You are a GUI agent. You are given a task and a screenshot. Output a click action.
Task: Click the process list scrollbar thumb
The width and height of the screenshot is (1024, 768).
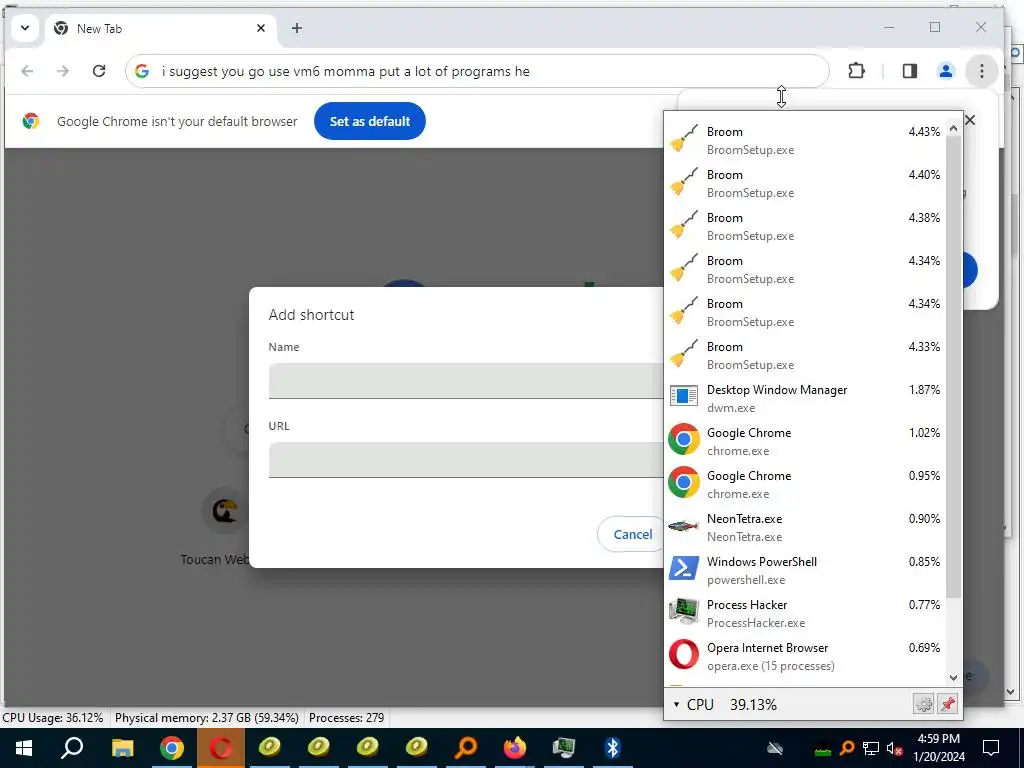953,367
